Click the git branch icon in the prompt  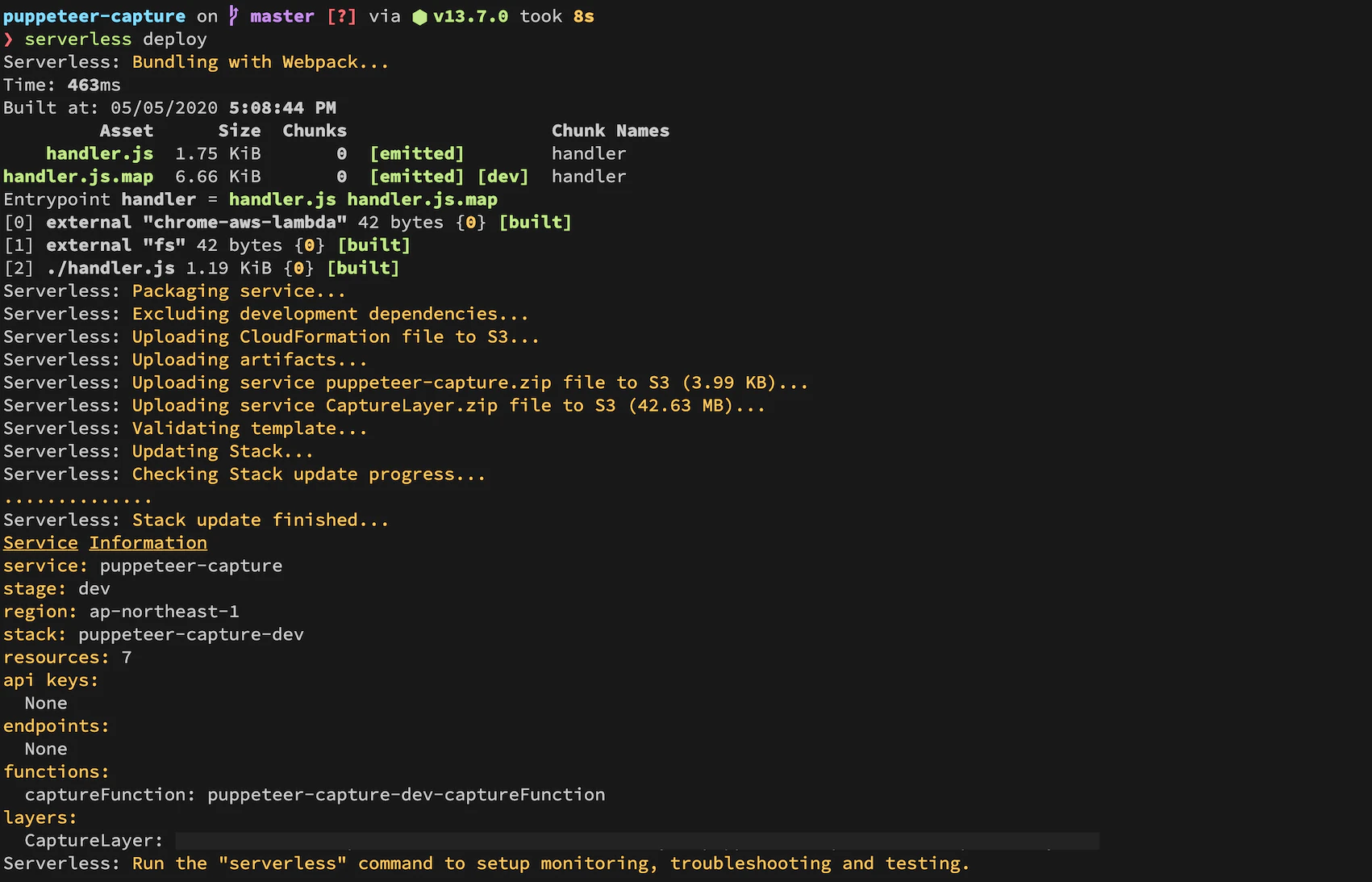click(x=234, y=16)
